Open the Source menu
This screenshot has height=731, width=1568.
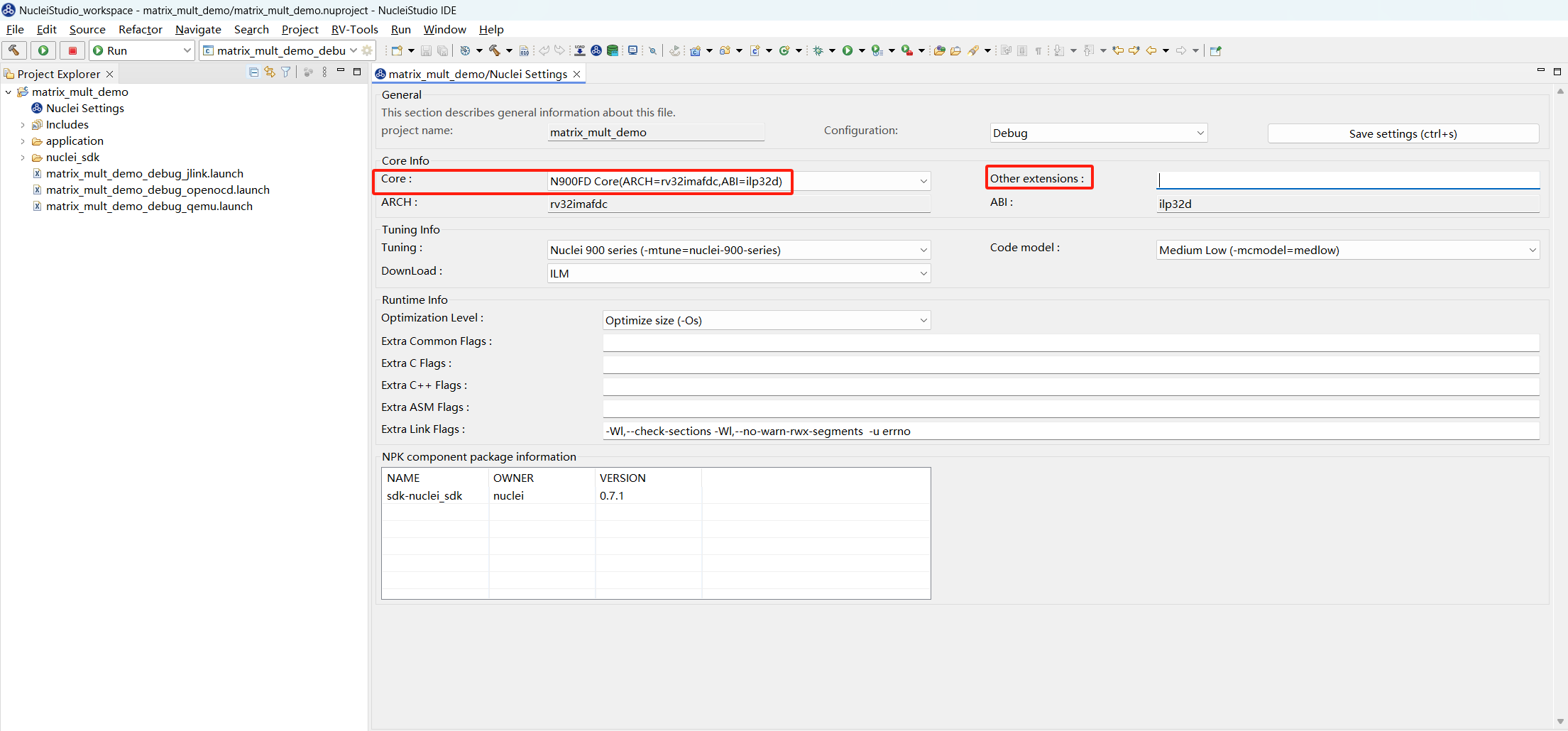coord(87,29)
